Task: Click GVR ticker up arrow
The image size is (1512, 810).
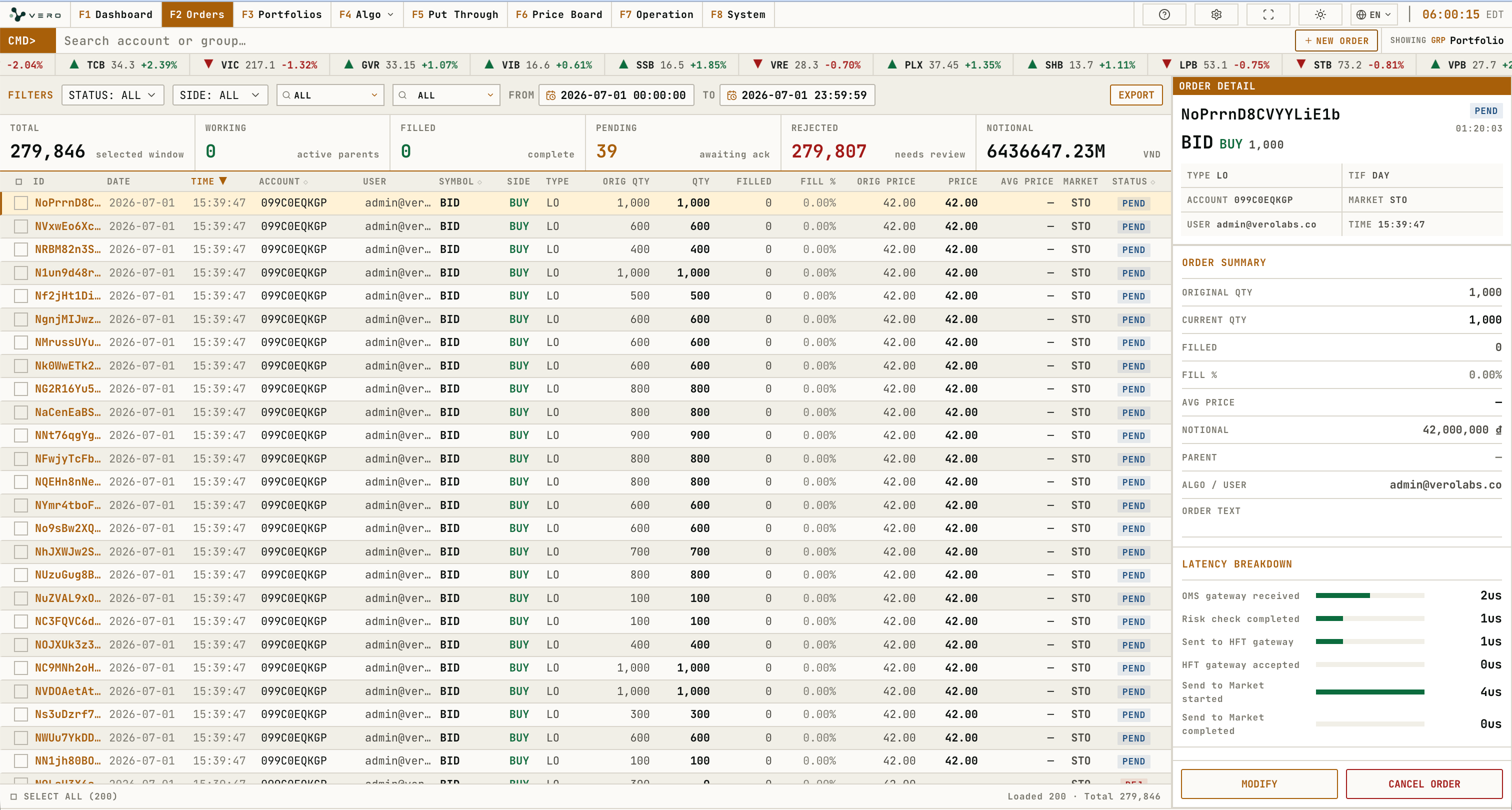Action: pos(348,64)
